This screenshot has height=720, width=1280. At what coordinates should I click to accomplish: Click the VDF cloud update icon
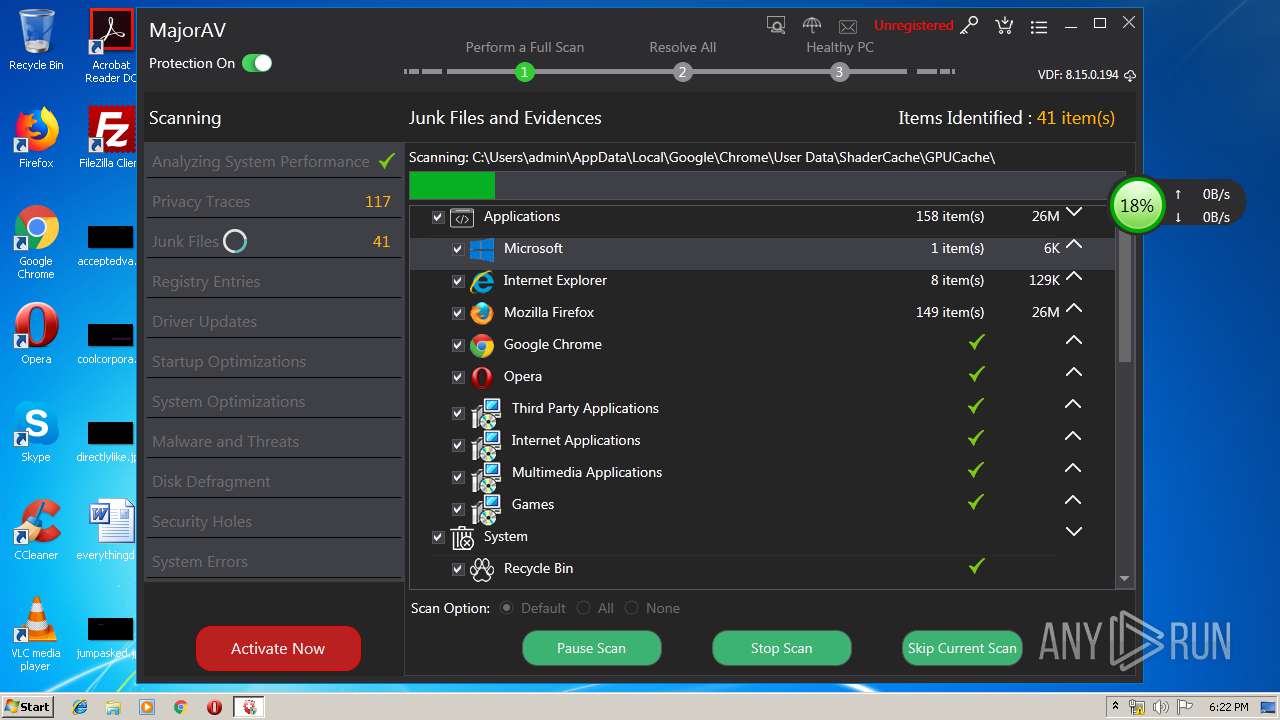[1130, 75]
